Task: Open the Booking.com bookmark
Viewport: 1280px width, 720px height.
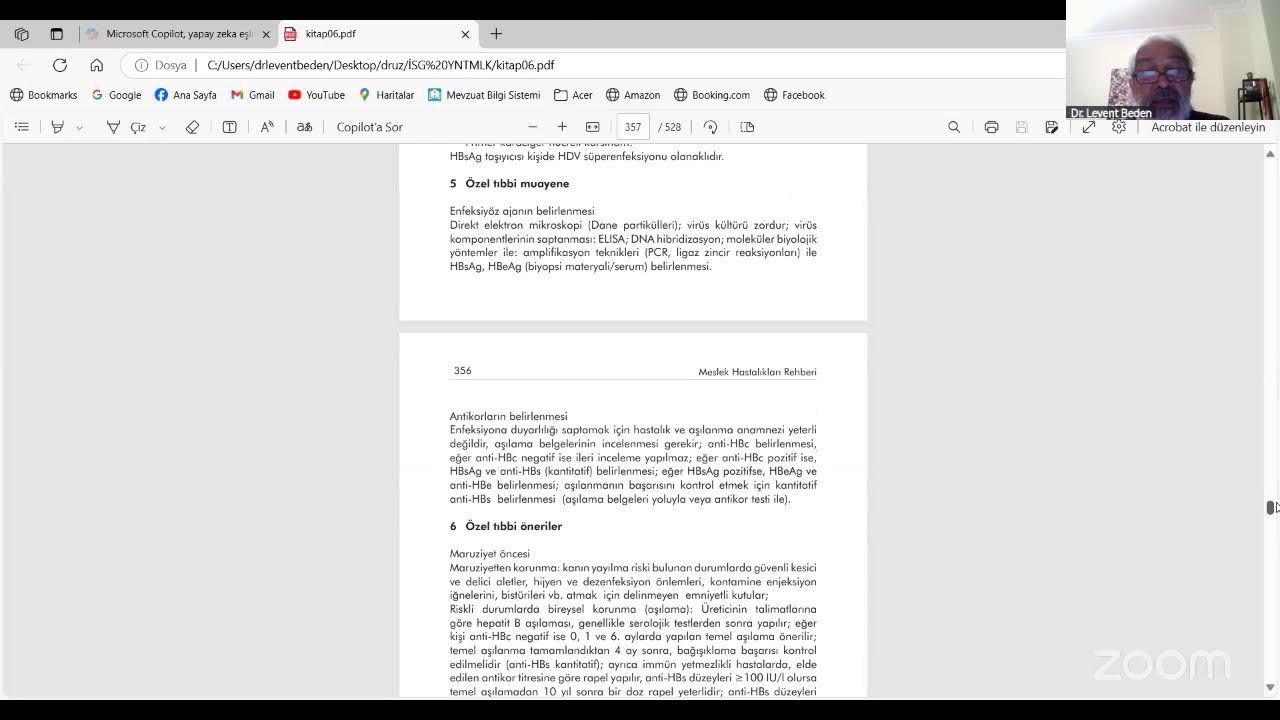Action: click(x=711, y=95)
